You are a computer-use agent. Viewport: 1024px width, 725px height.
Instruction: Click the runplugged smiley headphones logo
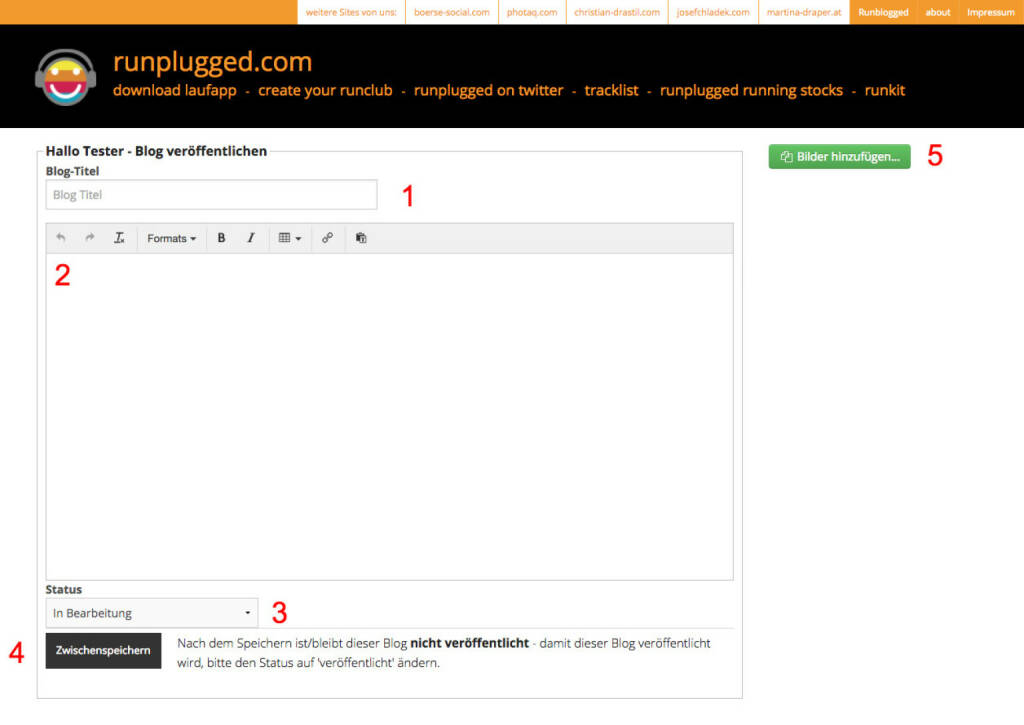pyautogui.click(x=65, y=77)
